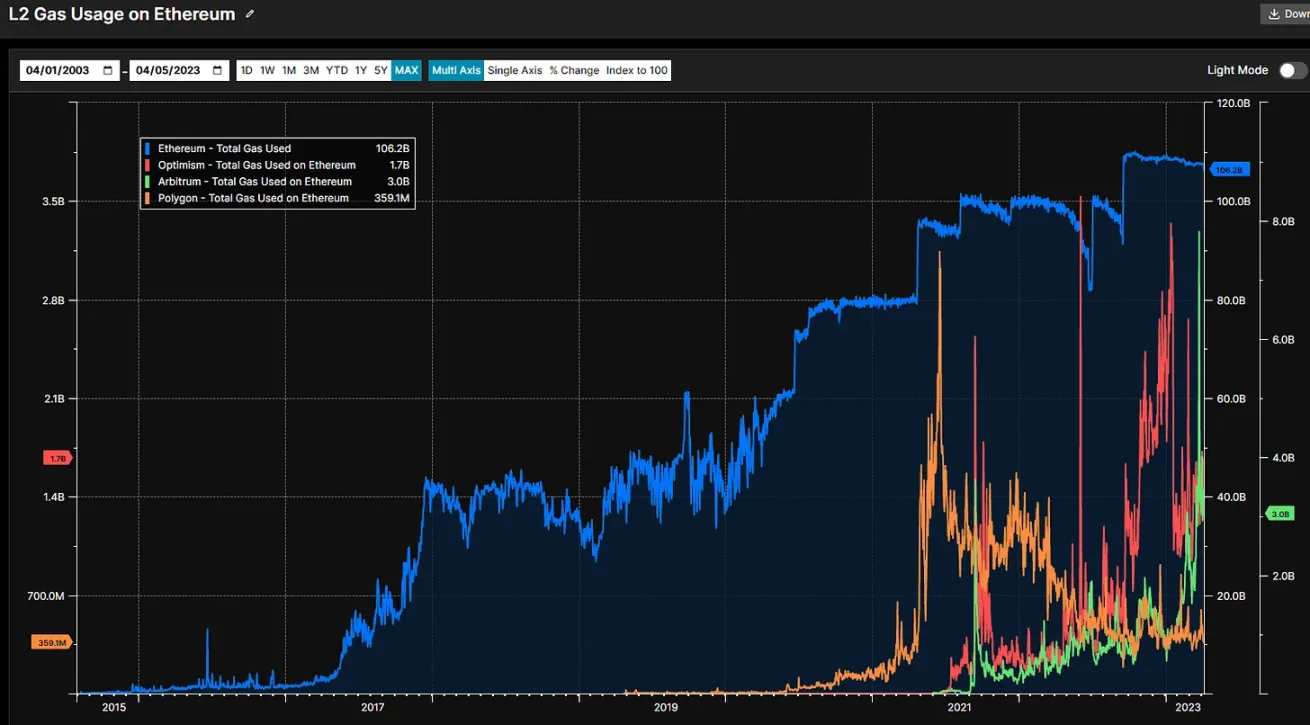Click the green 3.0B Arbitrum axis tag
Image resolution: width=1310 pixels, height=725 pixels.
pos(1280,514)
